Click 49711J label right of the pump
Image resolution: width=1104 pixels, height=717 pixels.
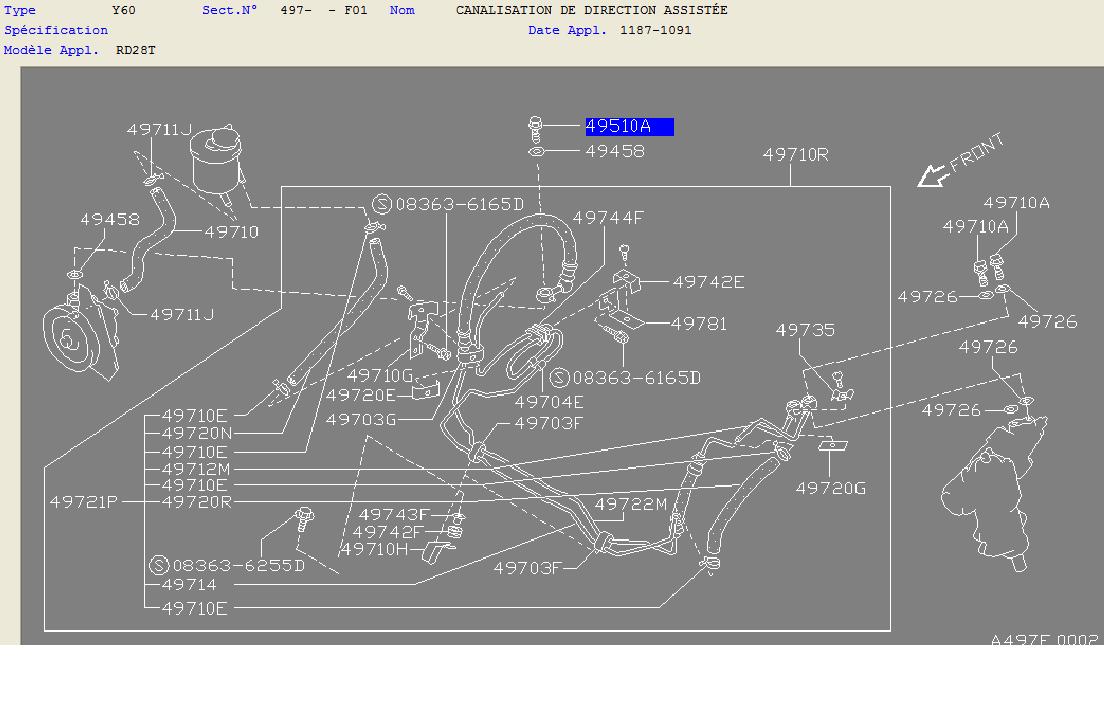[182, 315]
